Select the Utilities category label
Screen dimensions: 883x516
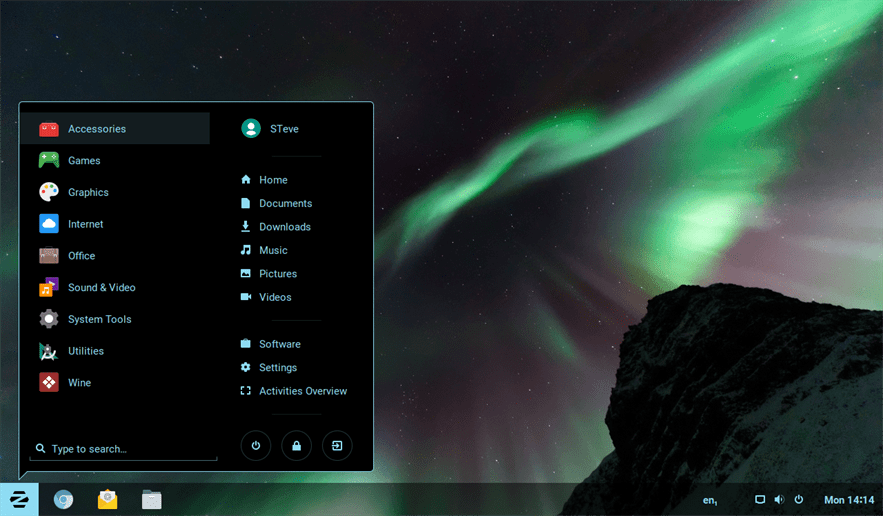86,351
